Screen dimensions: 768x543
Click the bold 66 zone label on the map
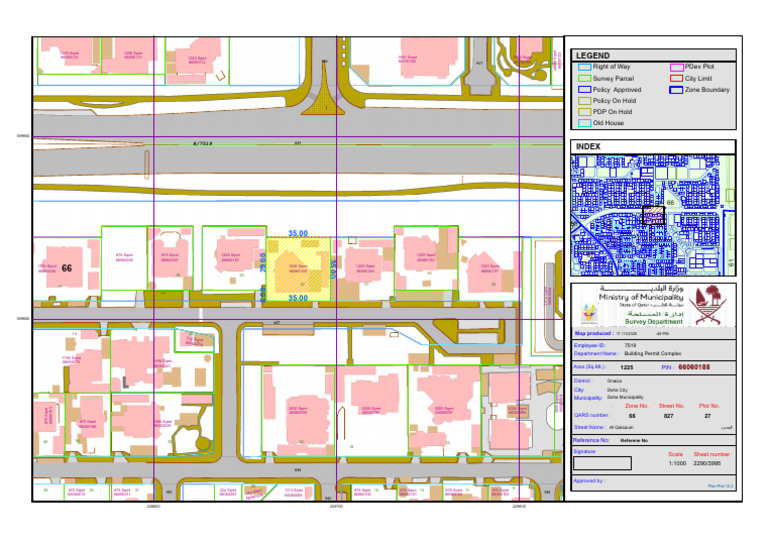pos(67,268)
